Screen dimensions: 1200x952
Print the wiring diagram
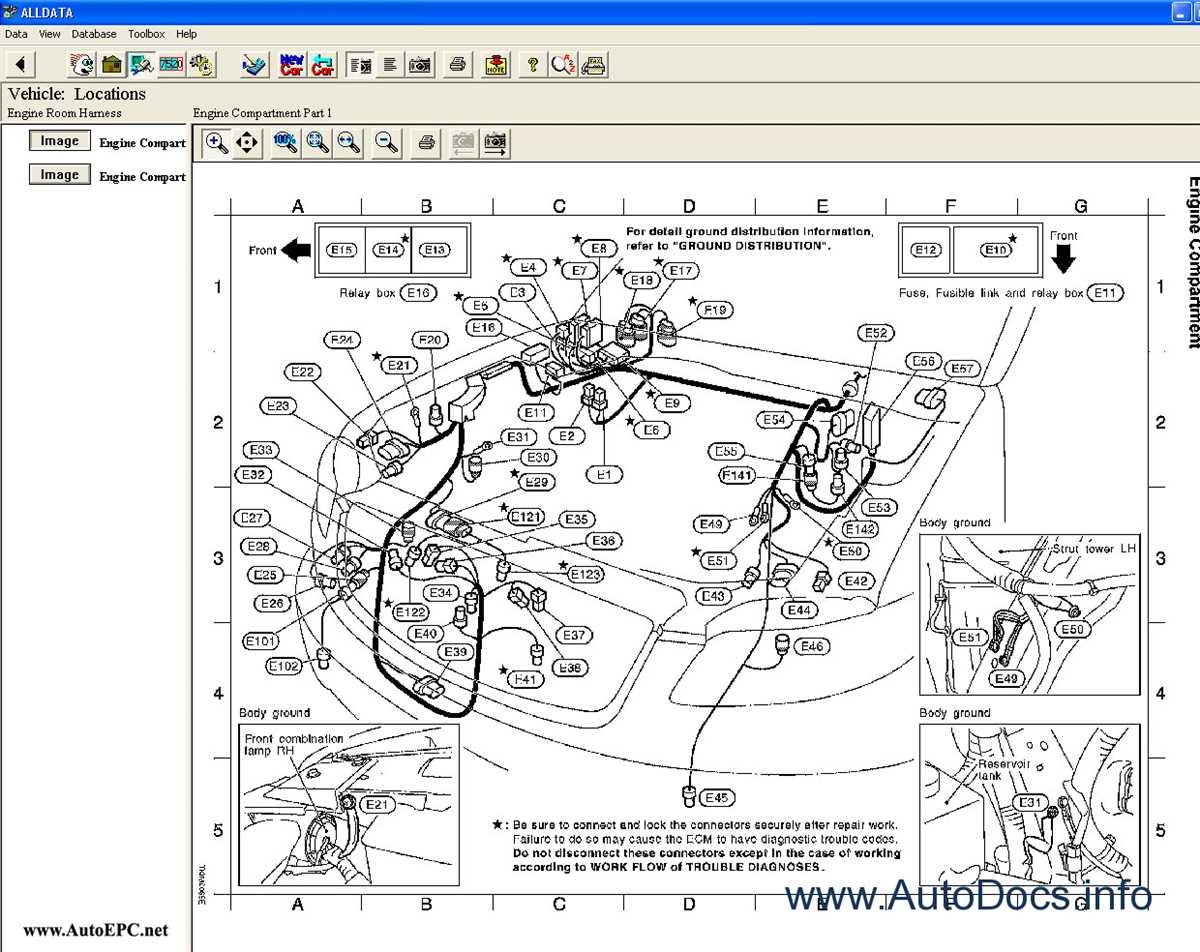424,143
